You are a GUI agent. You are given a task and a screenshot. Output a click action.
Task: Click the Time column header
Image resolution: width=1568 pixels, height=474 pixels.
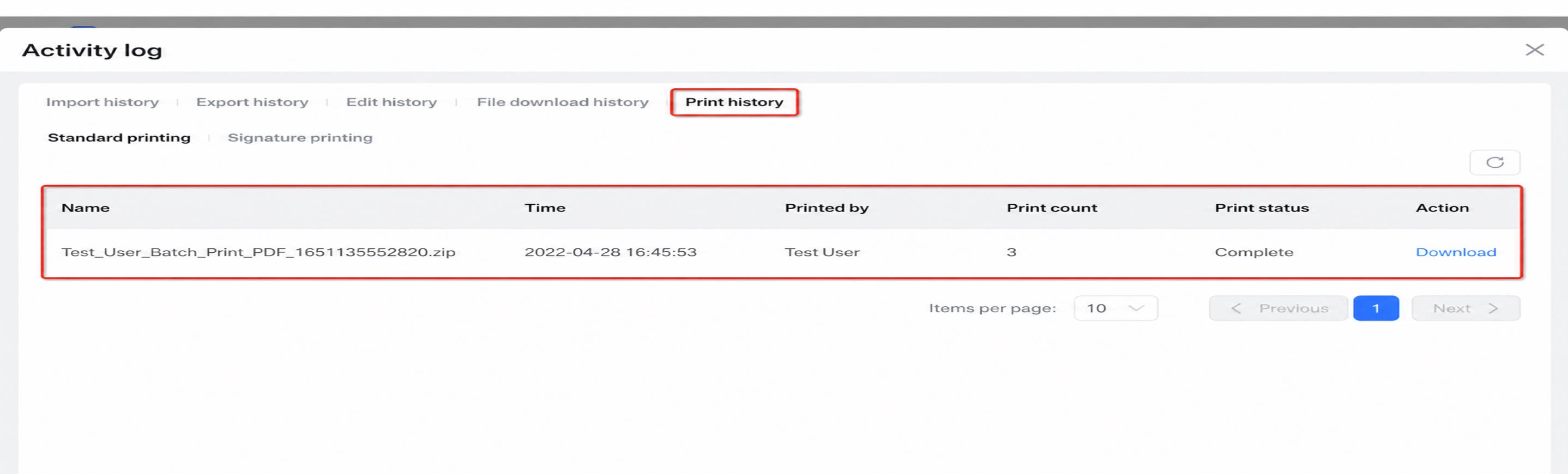point(545,208)
